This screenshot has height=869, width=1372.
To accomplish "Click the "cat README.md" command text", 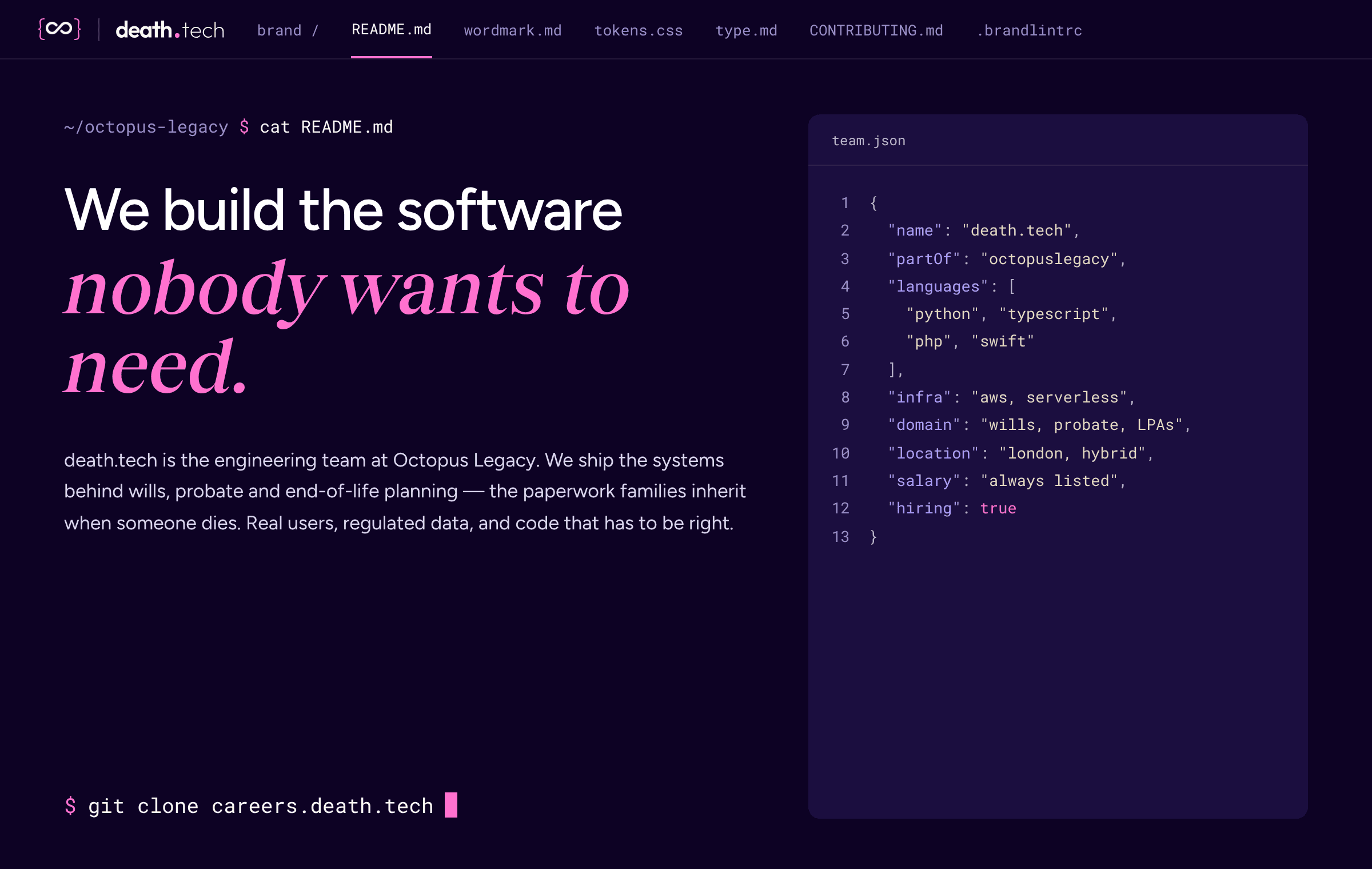I will tap(326, 127).
